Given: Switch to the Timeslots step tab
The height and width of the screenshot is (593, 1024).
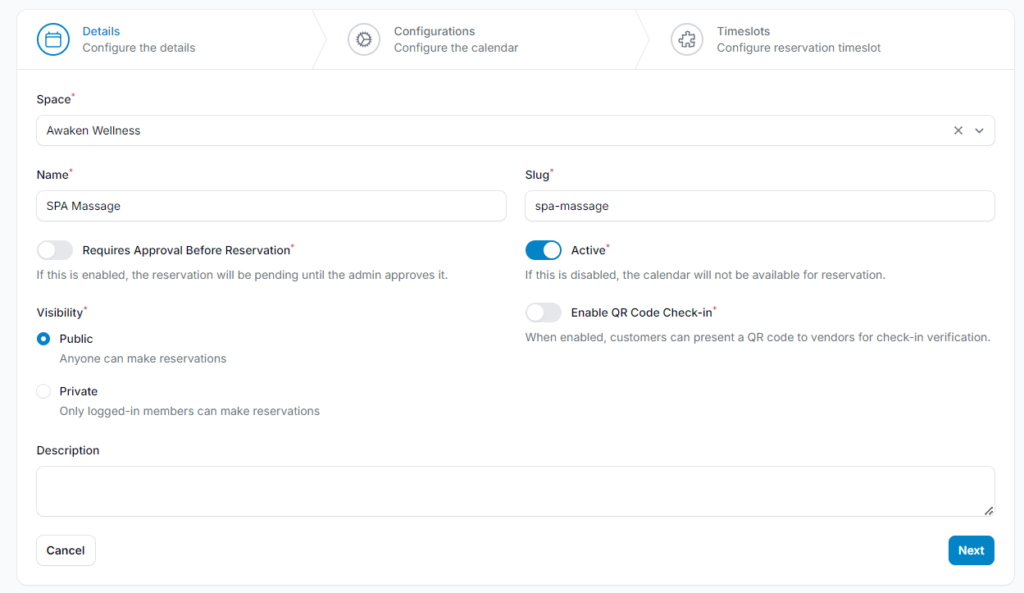Looking at the screenshot, I should pyautogui.click(x=798, y=39).
